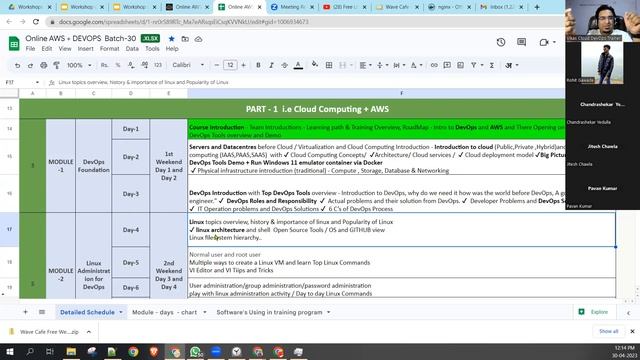Open WhatsApp from the taskbar
Screen dimensions: 640x360
pos(196,351)
